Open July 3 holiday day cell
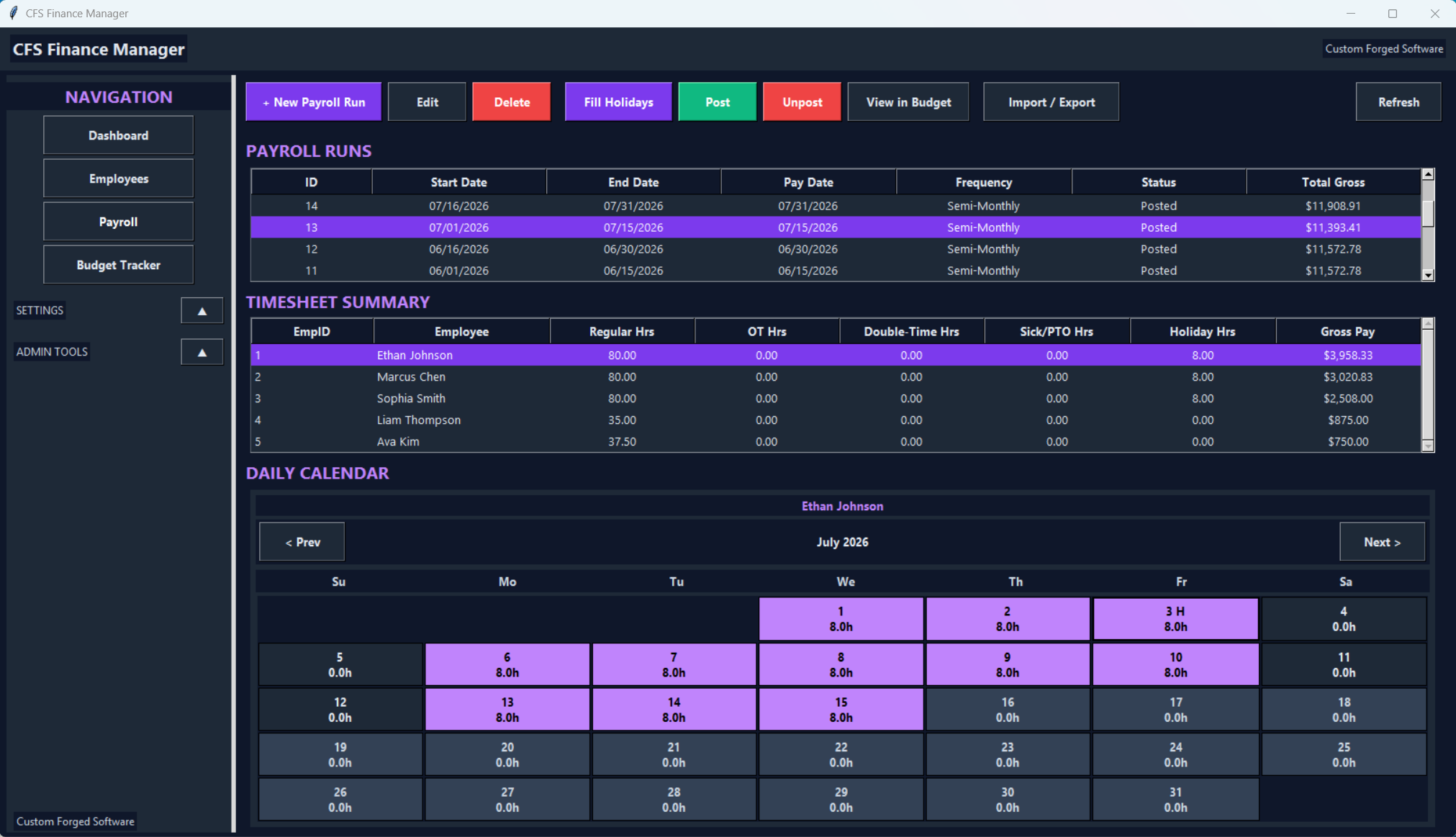This screenshot has width=1456, height=837. point(1175,619)
